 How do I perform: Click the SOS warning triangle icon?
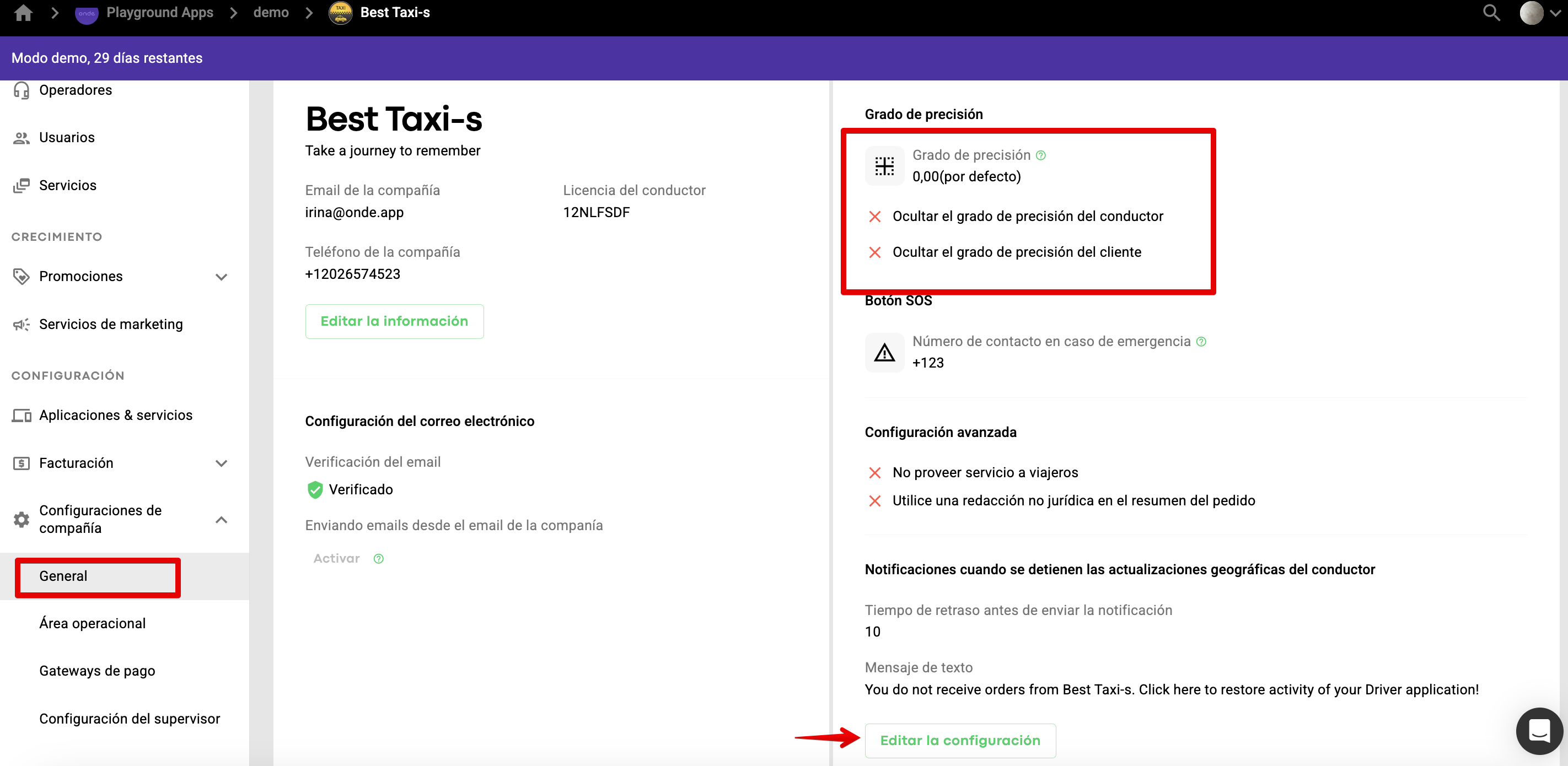pyautogui.click(x=884, y=352)
